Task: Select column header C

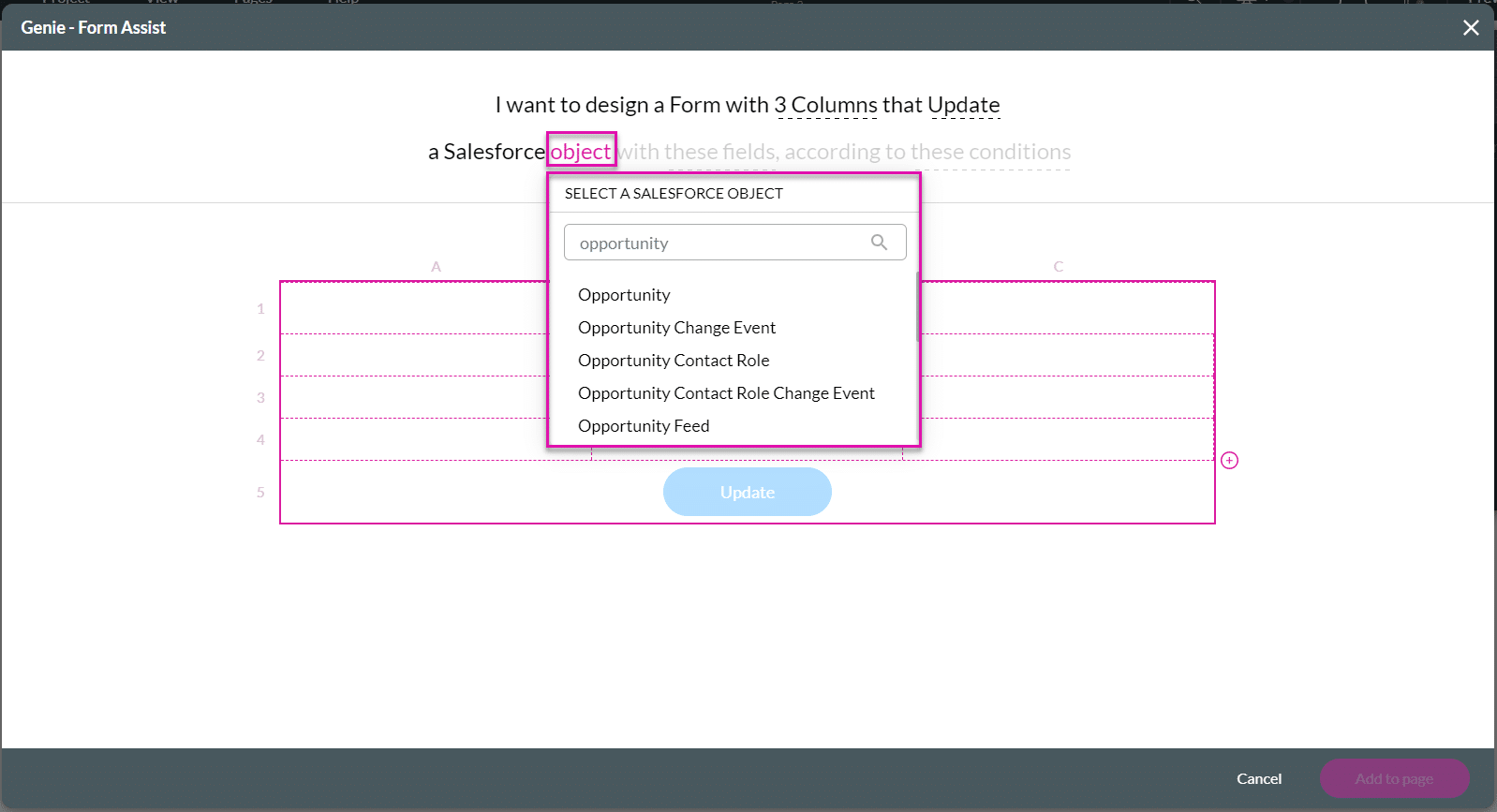Action: [1059, 267]
